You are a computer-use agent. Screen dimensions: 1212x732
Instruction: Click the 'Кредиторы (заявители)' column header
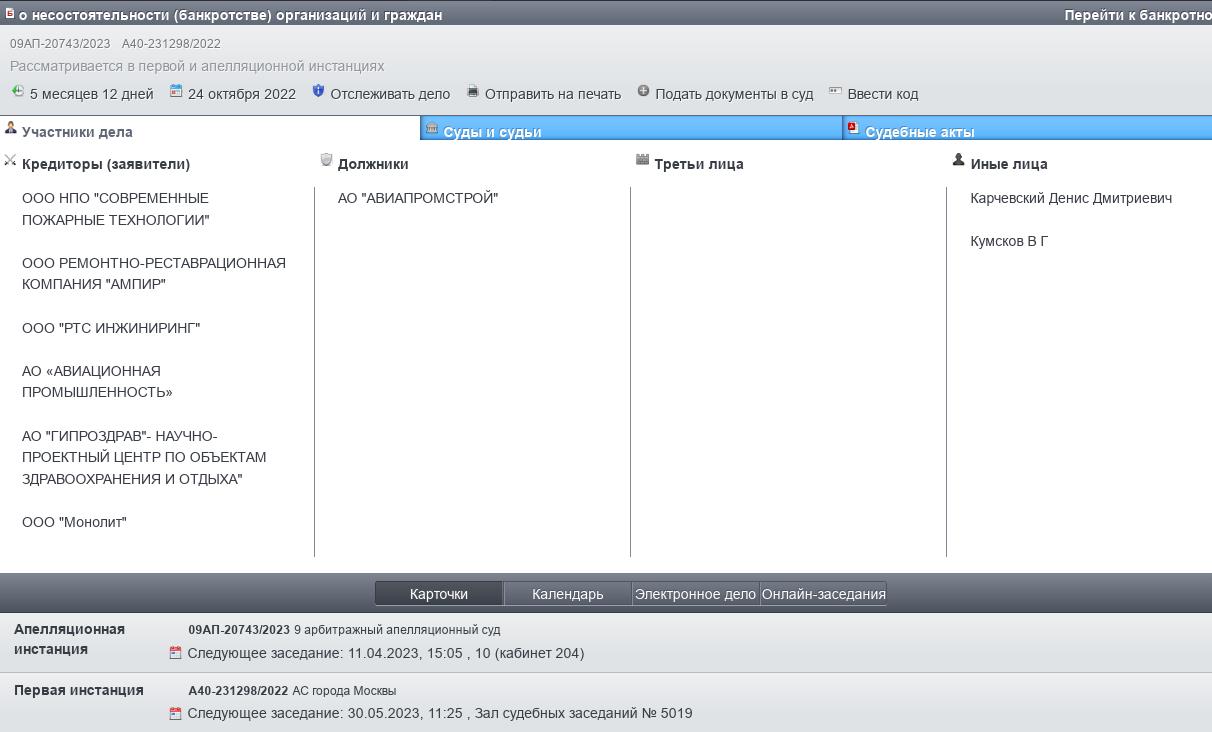(106, 164)
